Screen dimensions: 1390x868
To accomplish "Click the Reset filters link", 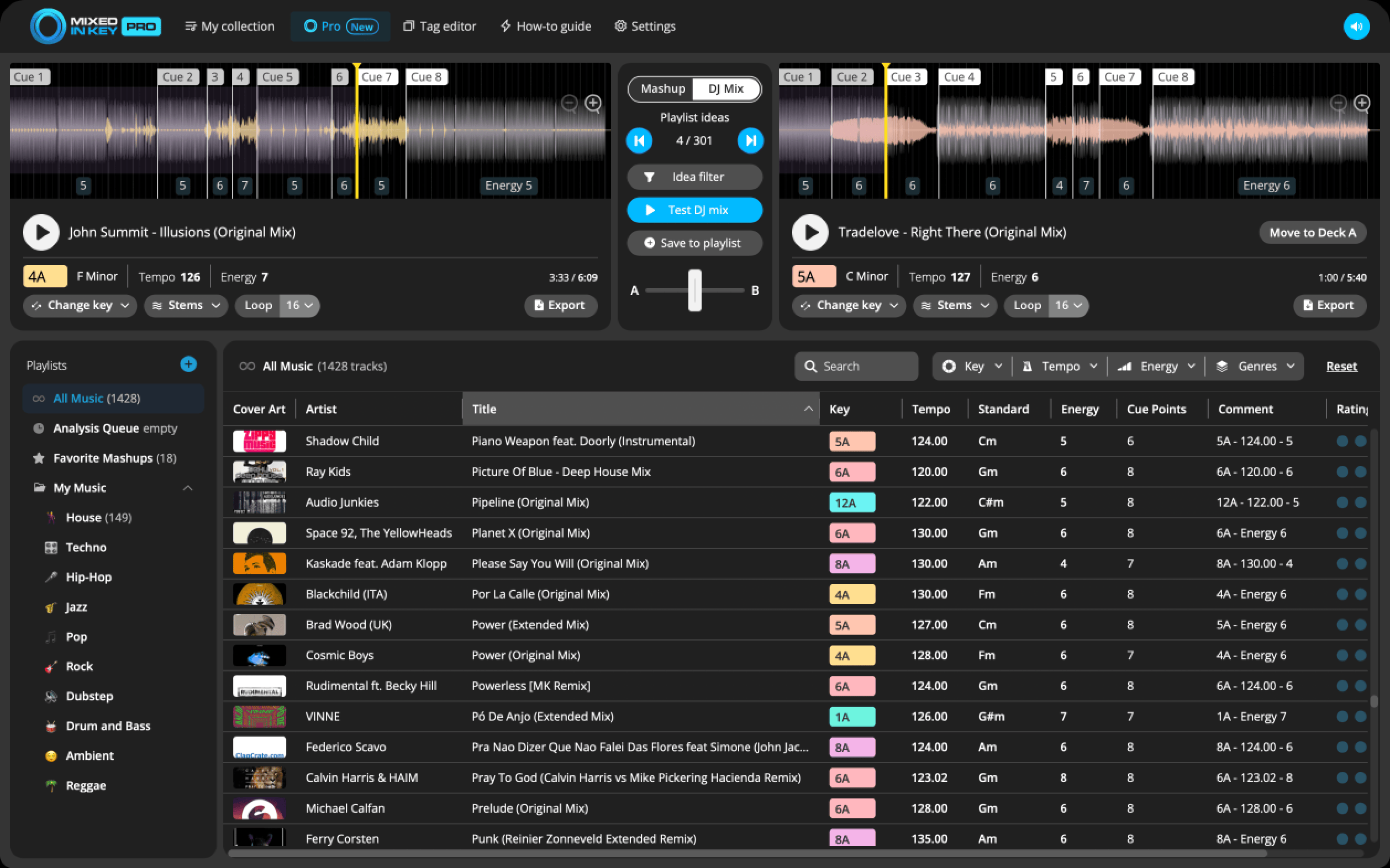I will pos(1341,366).
